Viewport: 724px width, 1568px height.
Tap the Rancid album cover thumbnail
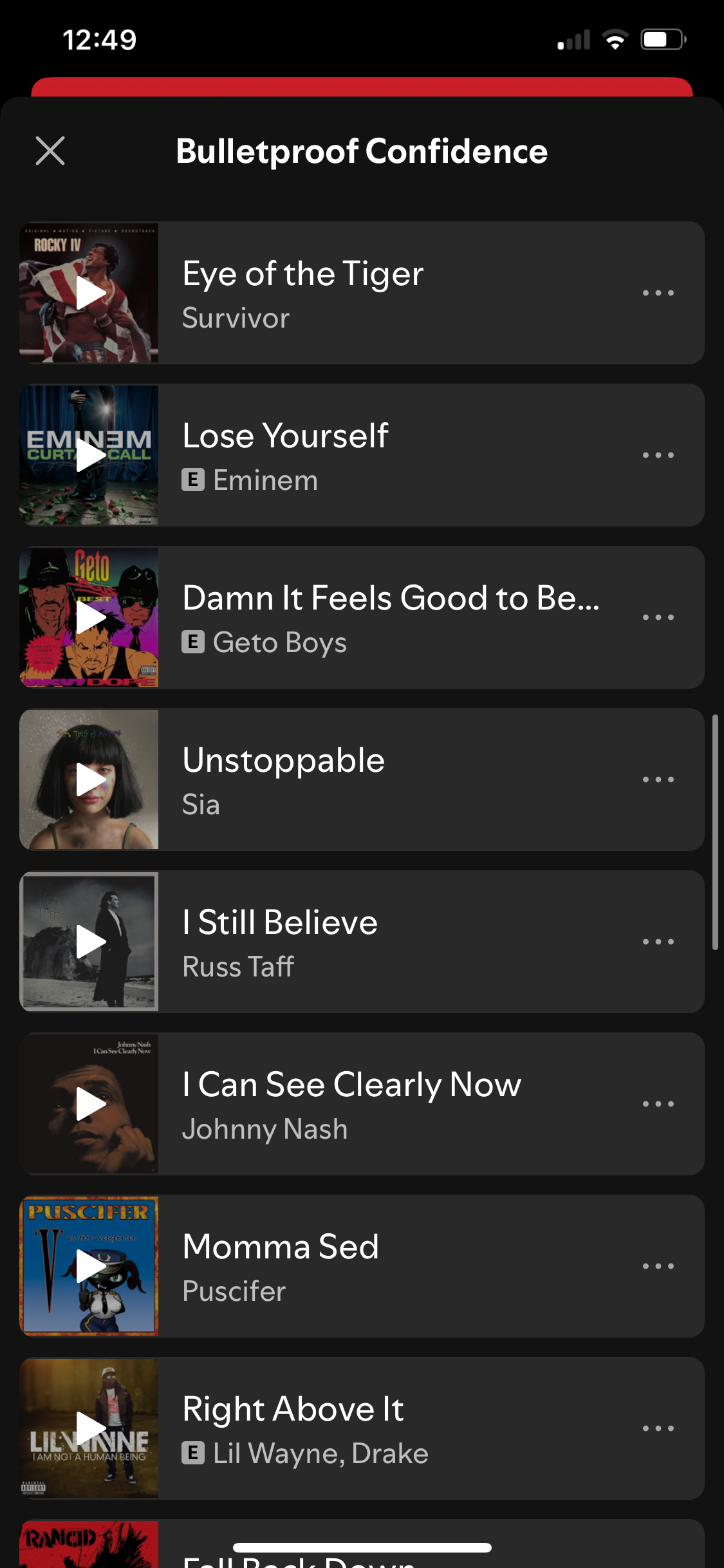point(89,1545)
